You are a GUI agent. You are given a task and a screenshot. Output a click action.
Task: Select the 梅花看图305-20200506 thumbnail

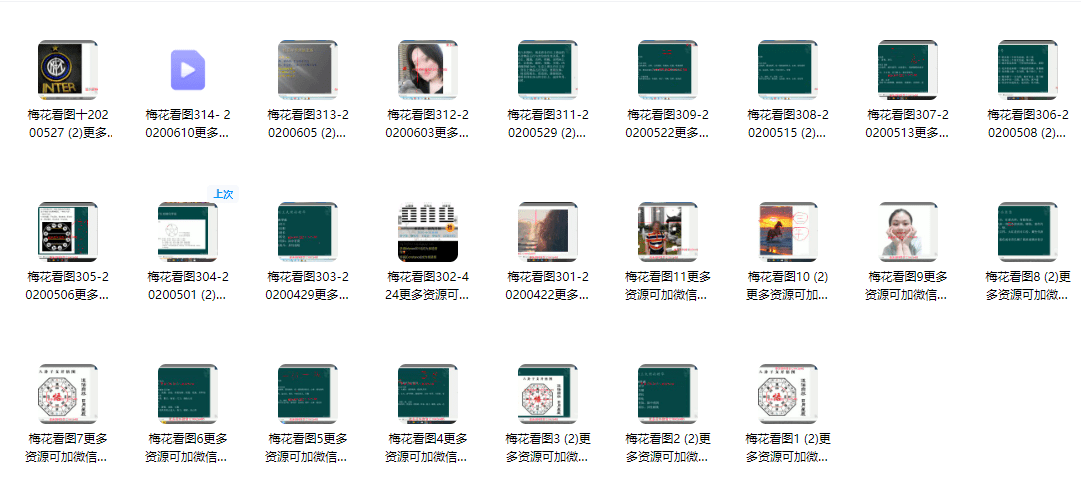(67, 232)
